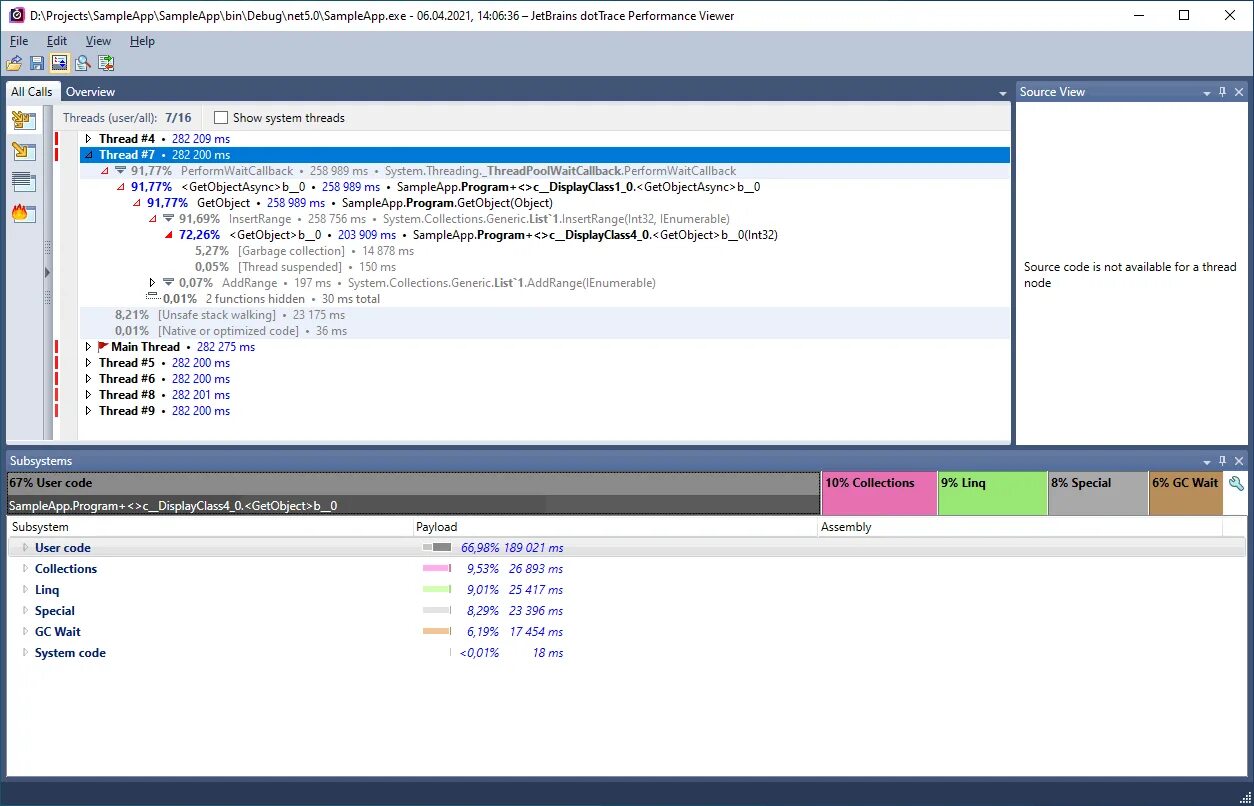1254x806 pixels.
Task: Click the filter icon on InsertRange row
Action: pos(168,219)
